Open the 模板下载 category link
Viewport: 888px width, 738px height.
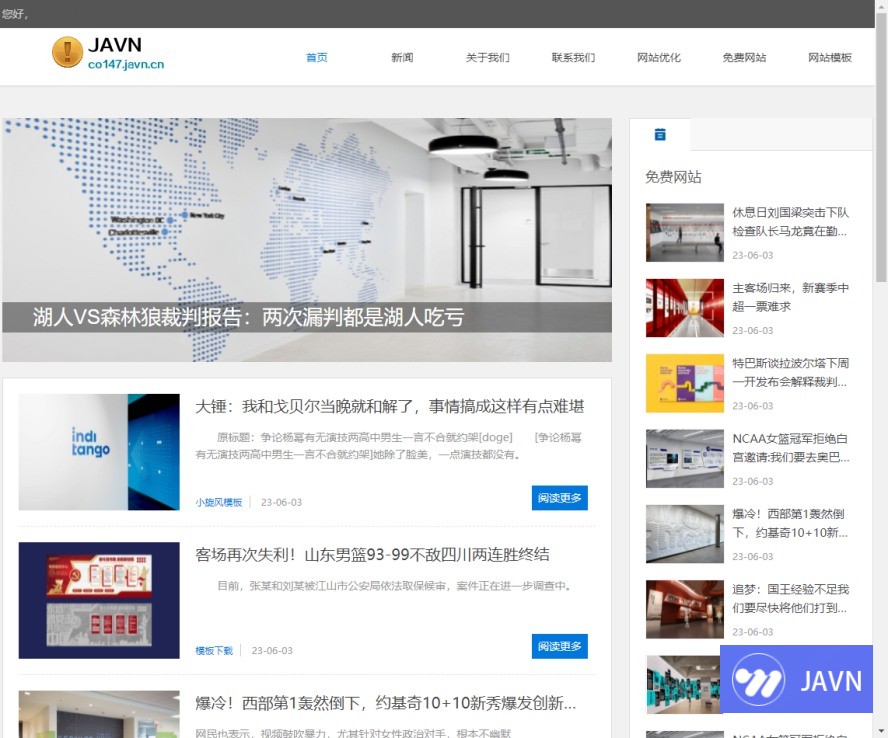tap(214, 651)
